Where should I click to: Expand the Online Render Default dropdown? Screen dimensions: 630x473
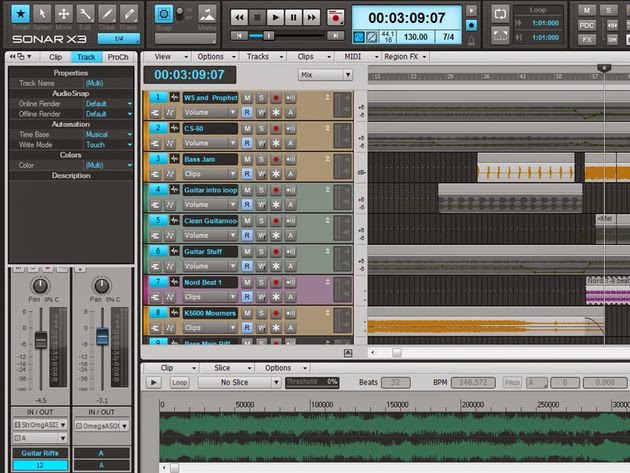(x=108, y=104)
